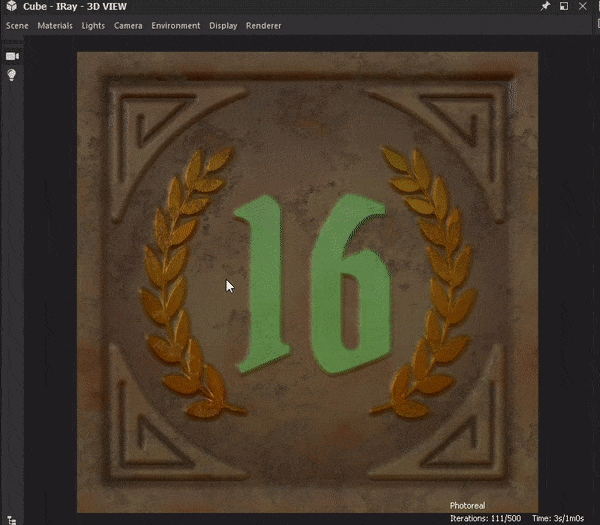Pin the 3D View panel
This screenshot has width=600, height=525.
545,6
